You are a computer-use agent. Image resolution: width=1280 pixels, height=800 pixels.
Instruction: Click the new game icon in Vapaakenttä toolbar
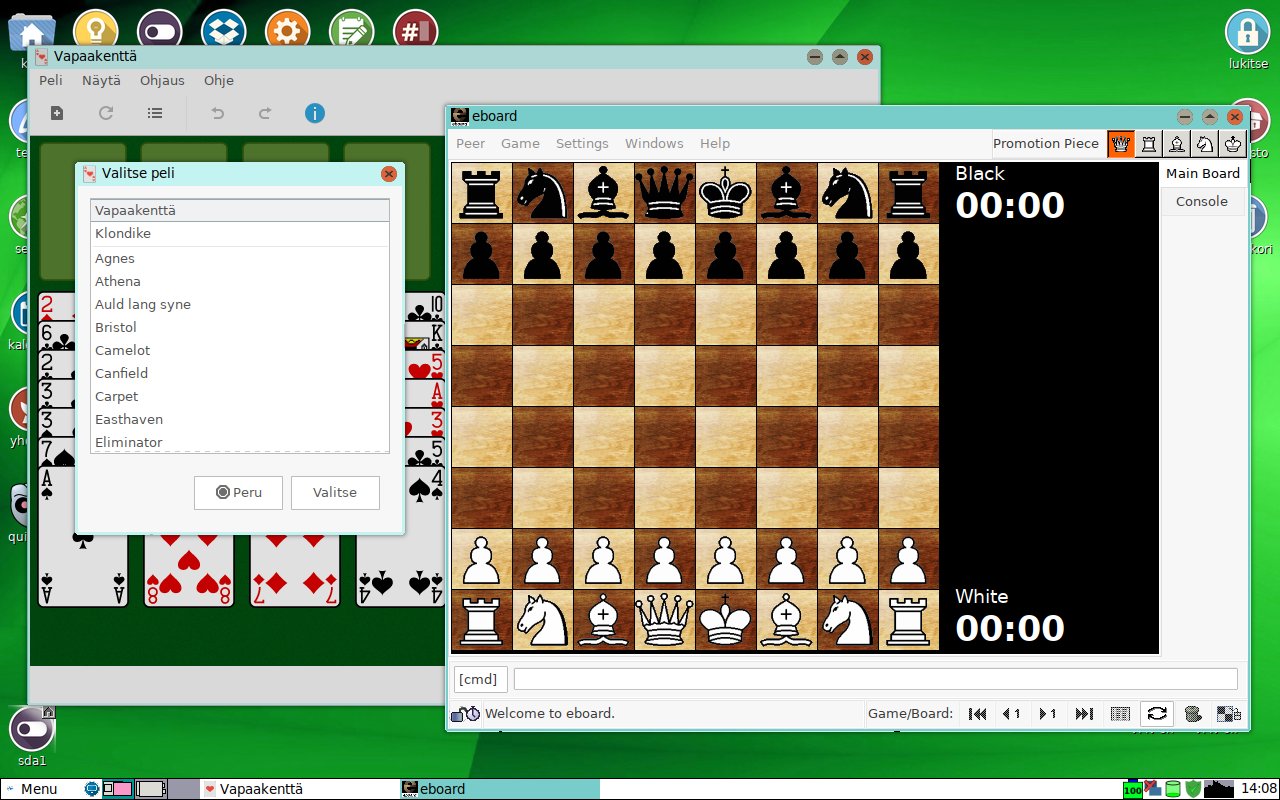pos(57,113)
